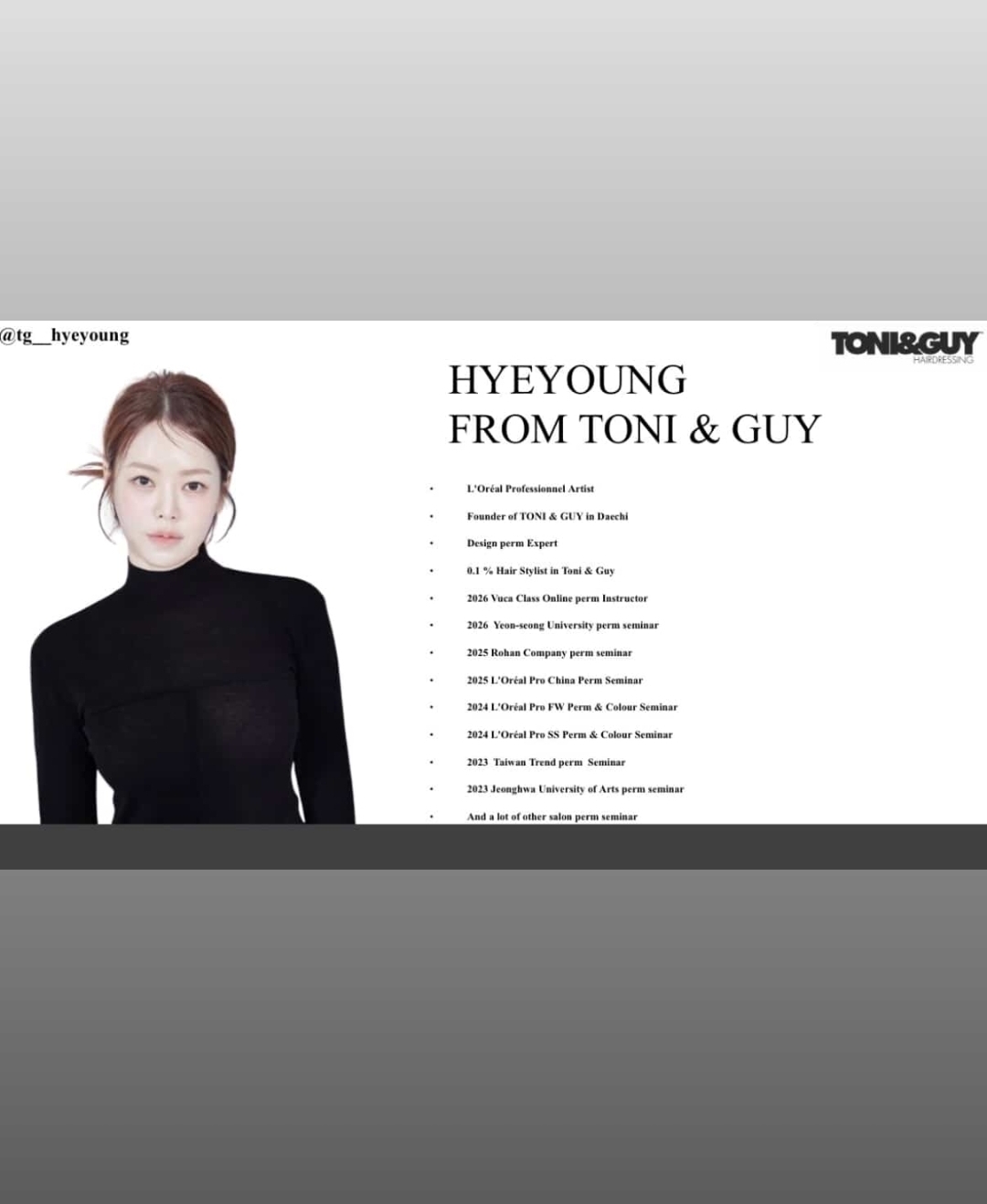Select the heading "FROM TONI & GUY"
The width and height of the screenshot is (987, 1204).
[634, 429]
